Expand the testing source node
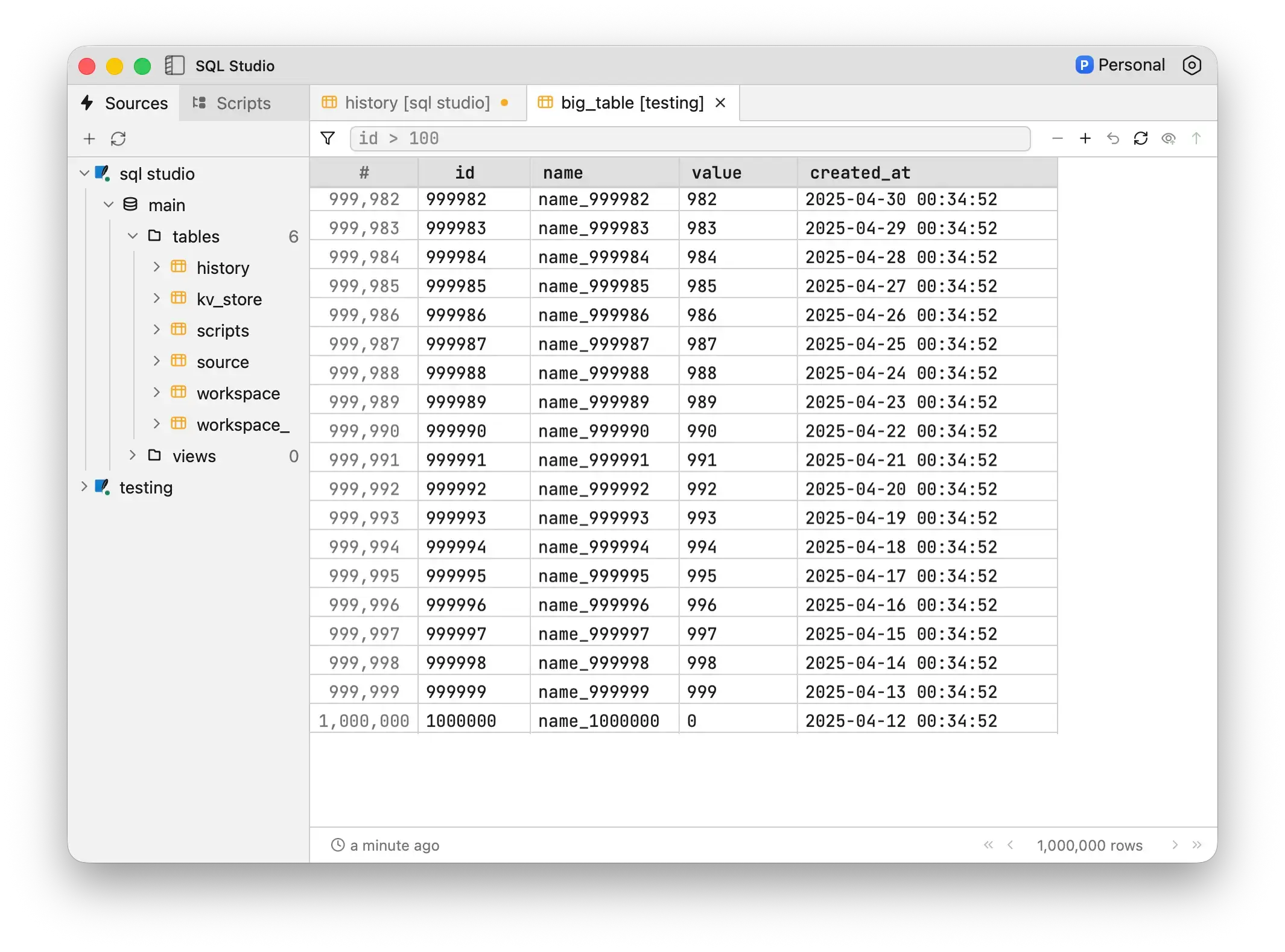 point(84,487)
